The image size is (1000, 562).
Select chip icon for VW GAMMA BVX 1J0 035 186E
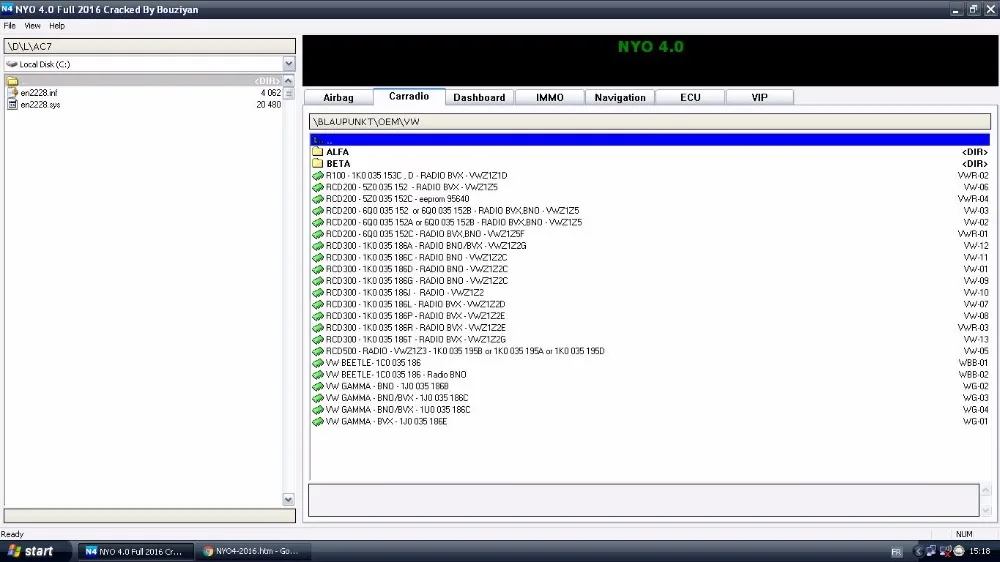[318, 421]
